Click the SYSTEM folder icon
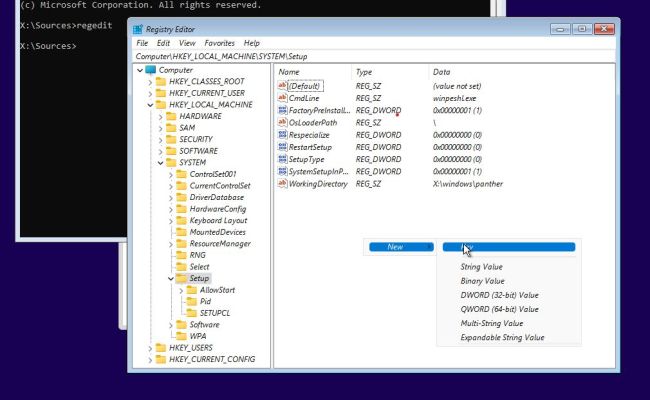Screen dimensions: 650x400 [x=171, y=163]
